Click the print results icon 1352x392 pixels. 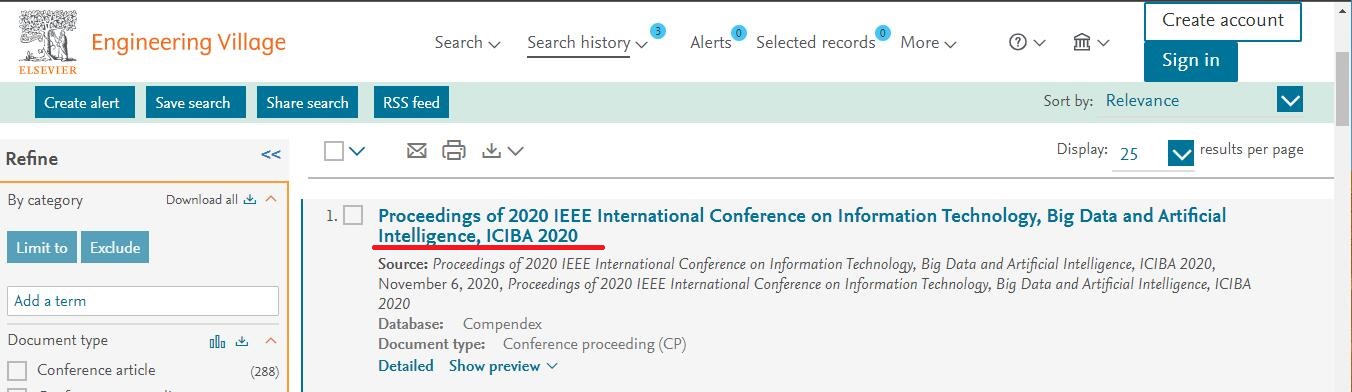click(x=454, y=151)
